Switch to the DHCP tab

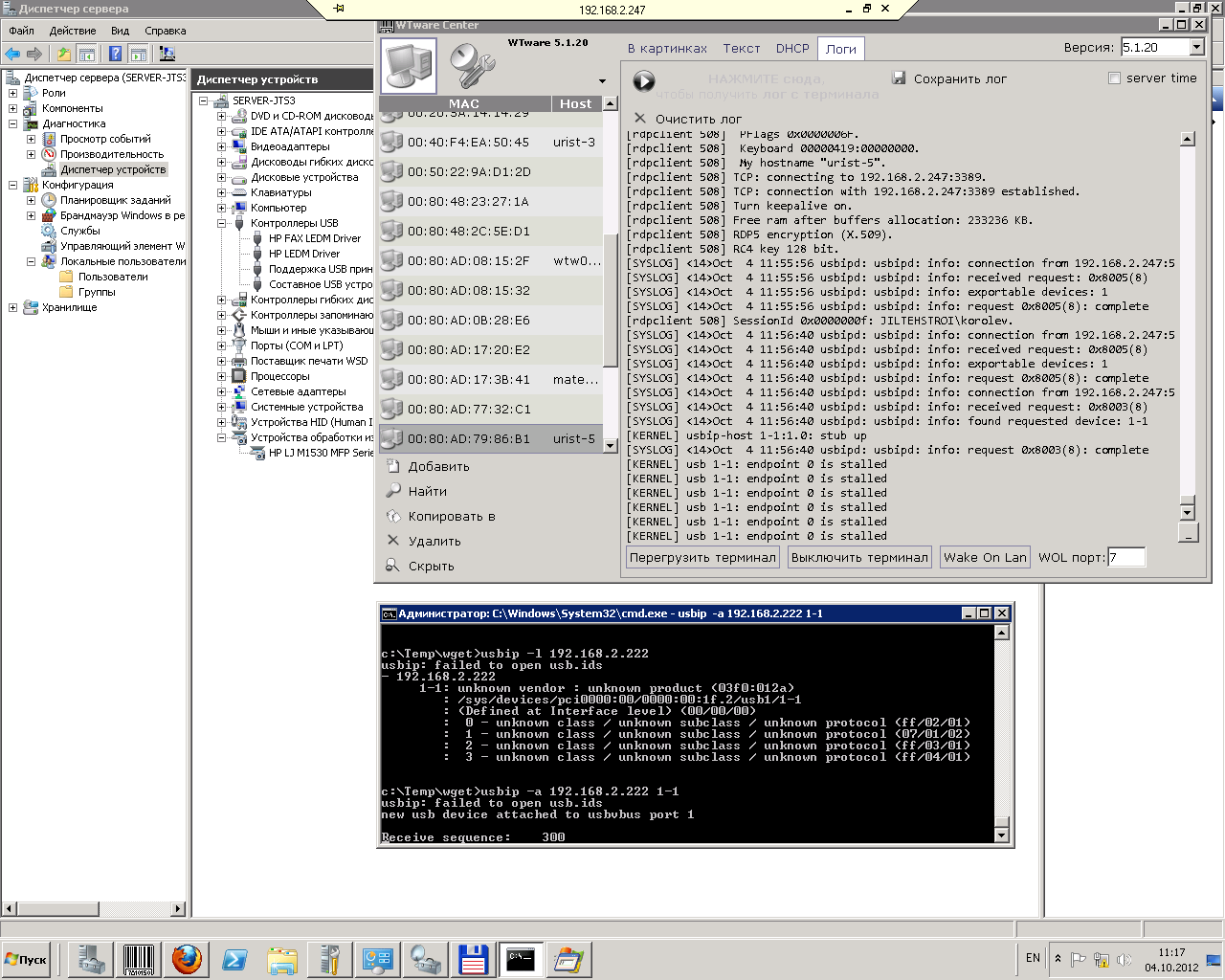tap(794, 48)
